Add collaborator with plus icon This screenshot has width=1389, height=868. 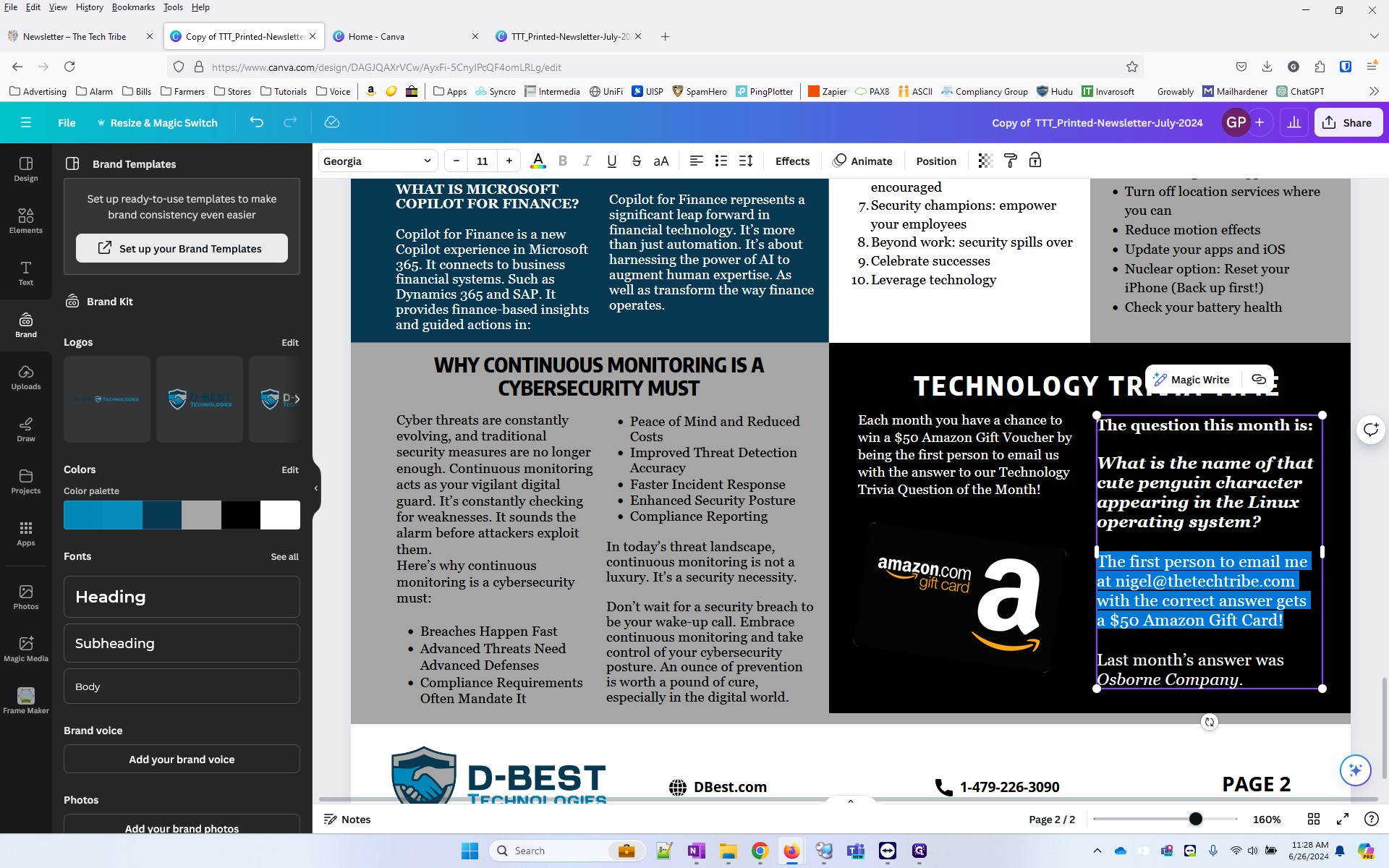1260,122
